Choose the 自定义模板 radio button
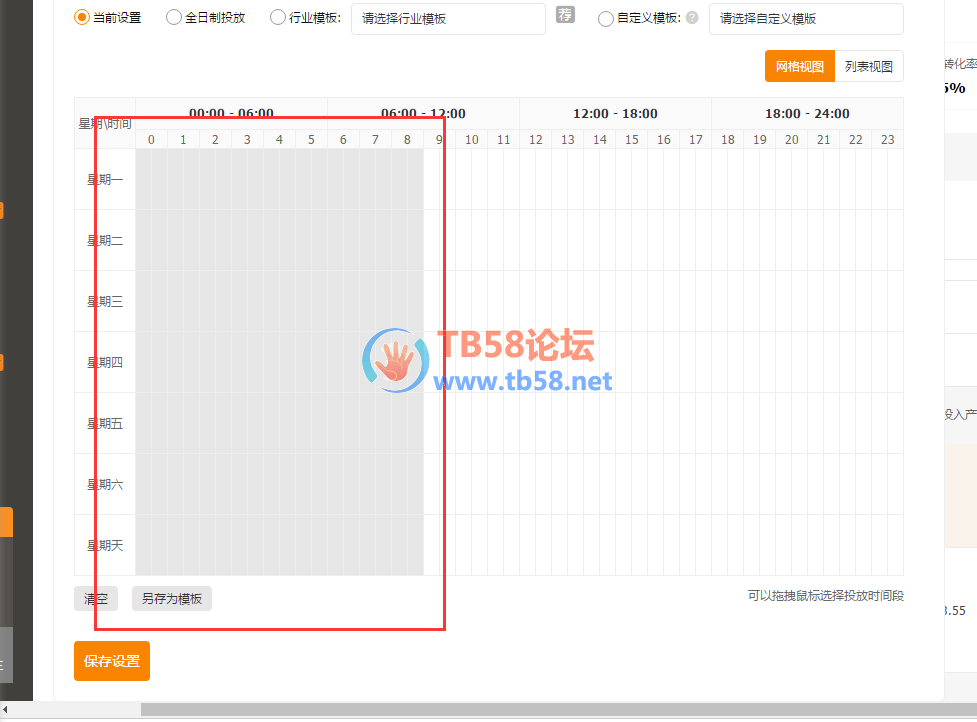This screenshot has width=977, height=722. (605, 18)
